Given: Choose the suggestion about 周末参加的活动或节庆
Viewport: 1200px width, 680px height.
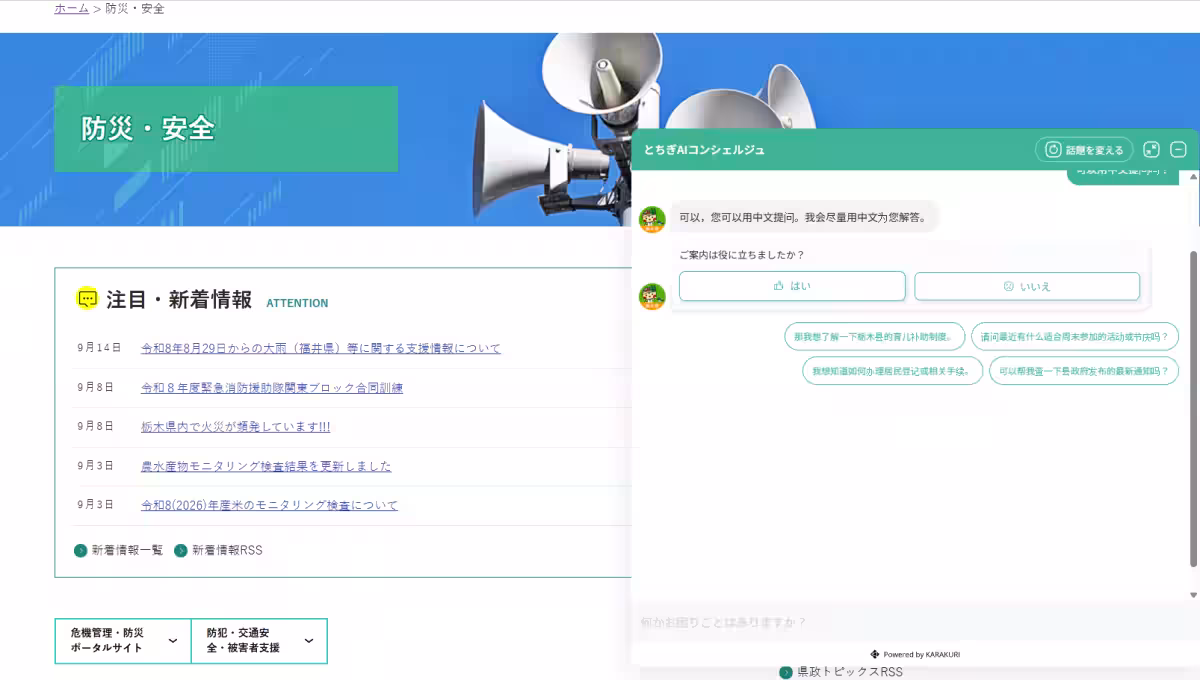Looking at the screenshot, I should [1075, 337].
